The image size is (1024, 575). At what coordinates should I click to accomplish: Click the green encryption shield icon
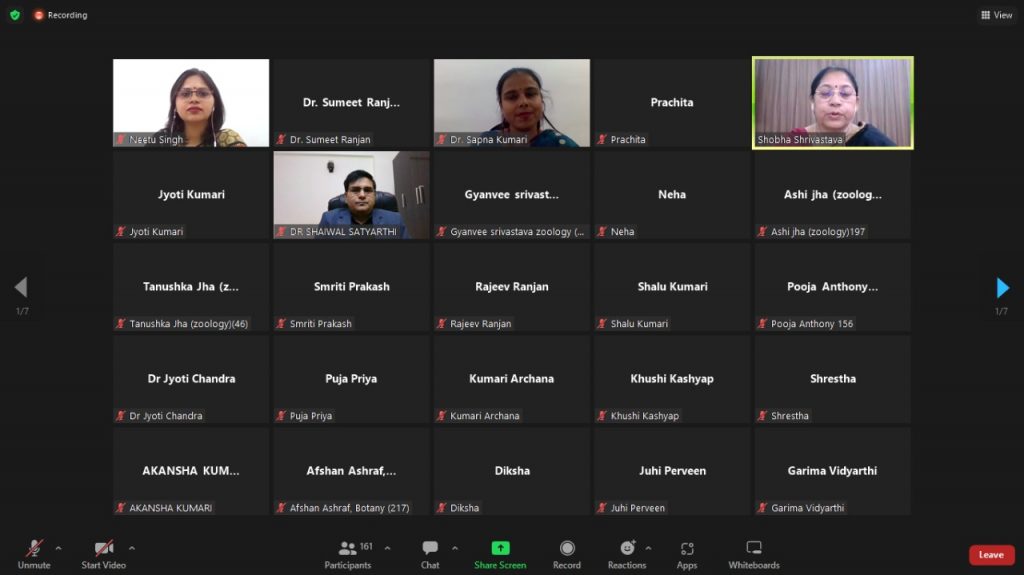click(15, 15)
